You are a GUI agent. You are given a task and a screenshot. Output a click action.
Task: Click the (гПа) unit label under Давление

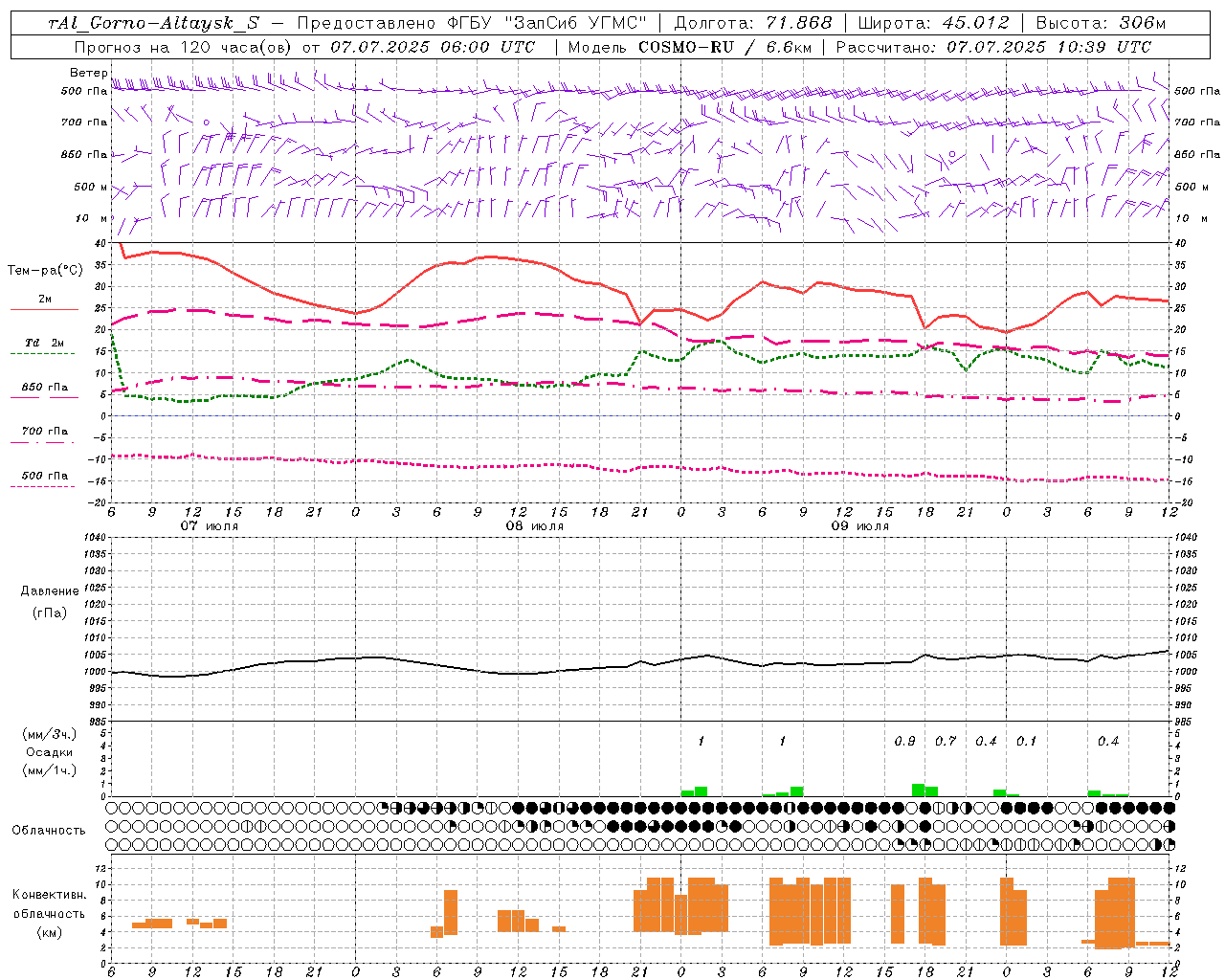coord(50,612)
